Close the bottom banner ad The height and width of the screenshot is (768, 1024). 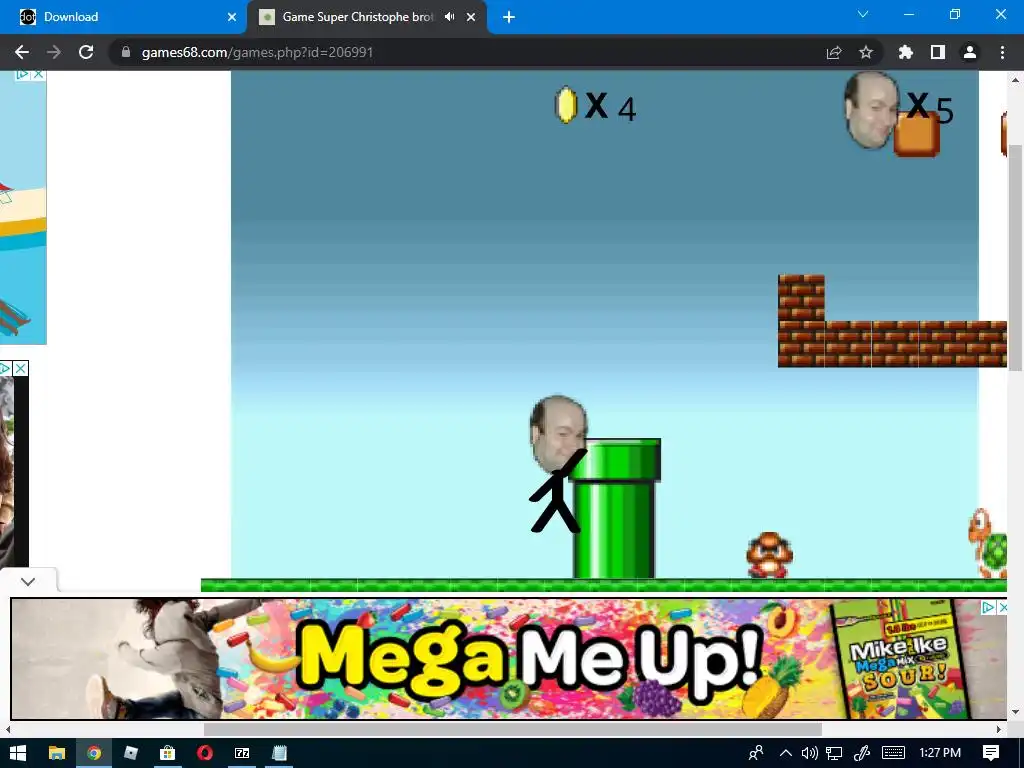point(1002,607)
